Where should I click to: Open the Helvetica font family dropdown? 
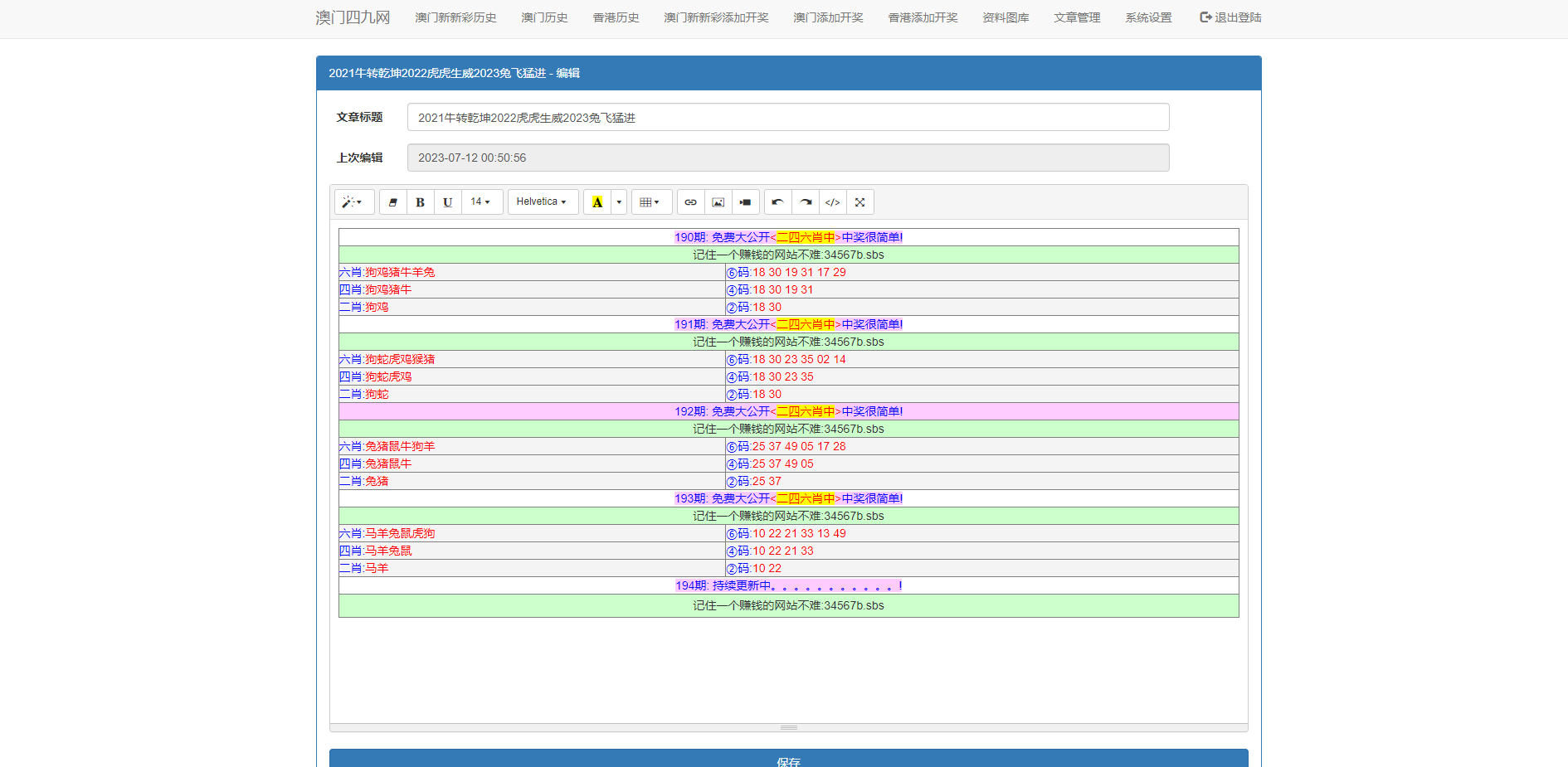[542, 202]
